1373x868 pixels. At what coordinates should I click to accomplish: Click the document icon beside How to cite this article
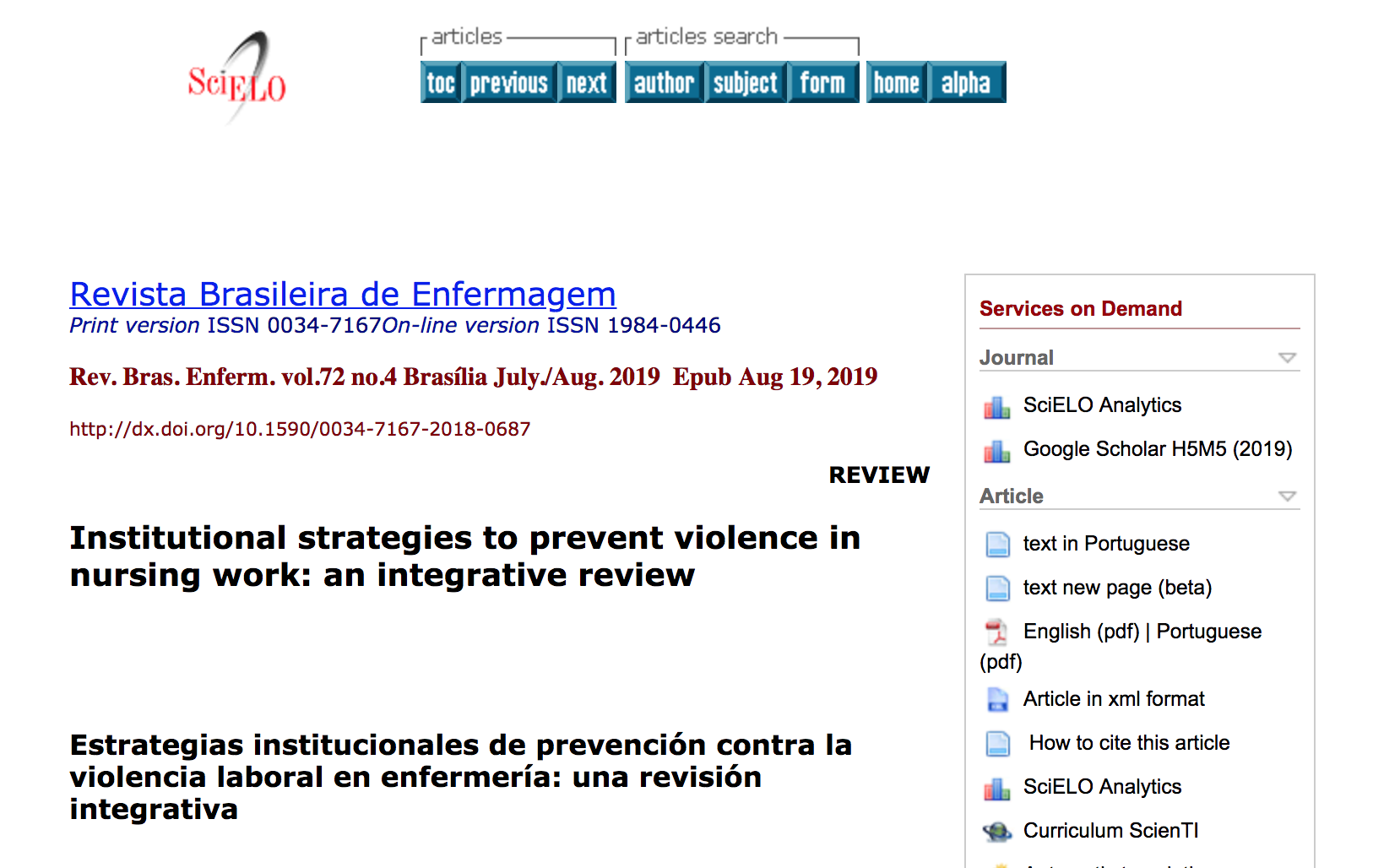coord(997,744)
